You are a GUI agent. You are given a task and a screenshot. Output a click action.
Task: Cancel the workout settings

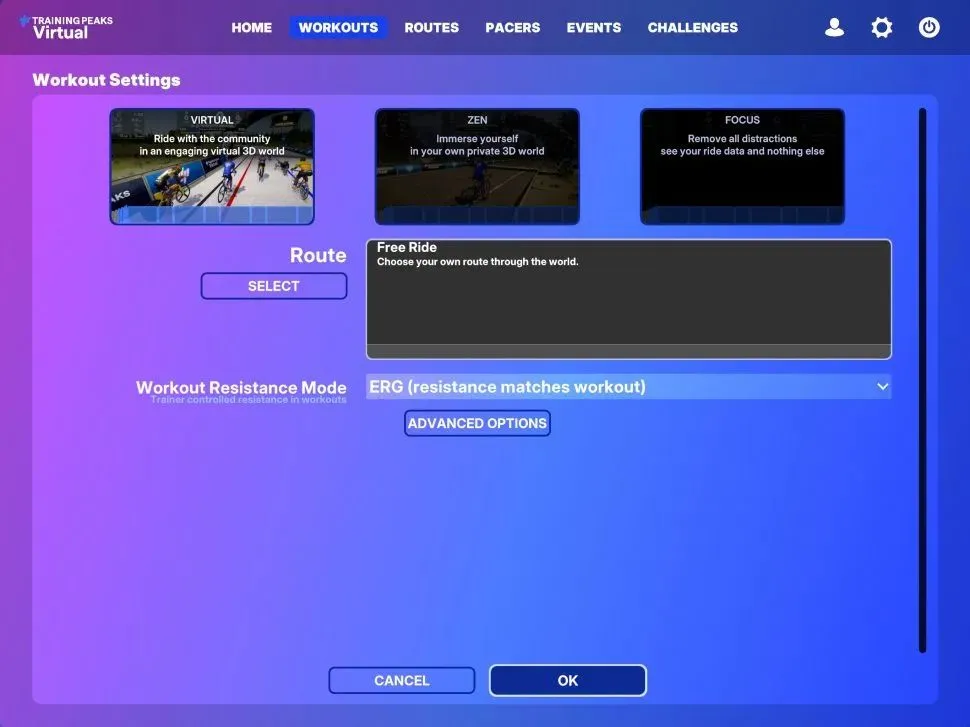point(401,681)
